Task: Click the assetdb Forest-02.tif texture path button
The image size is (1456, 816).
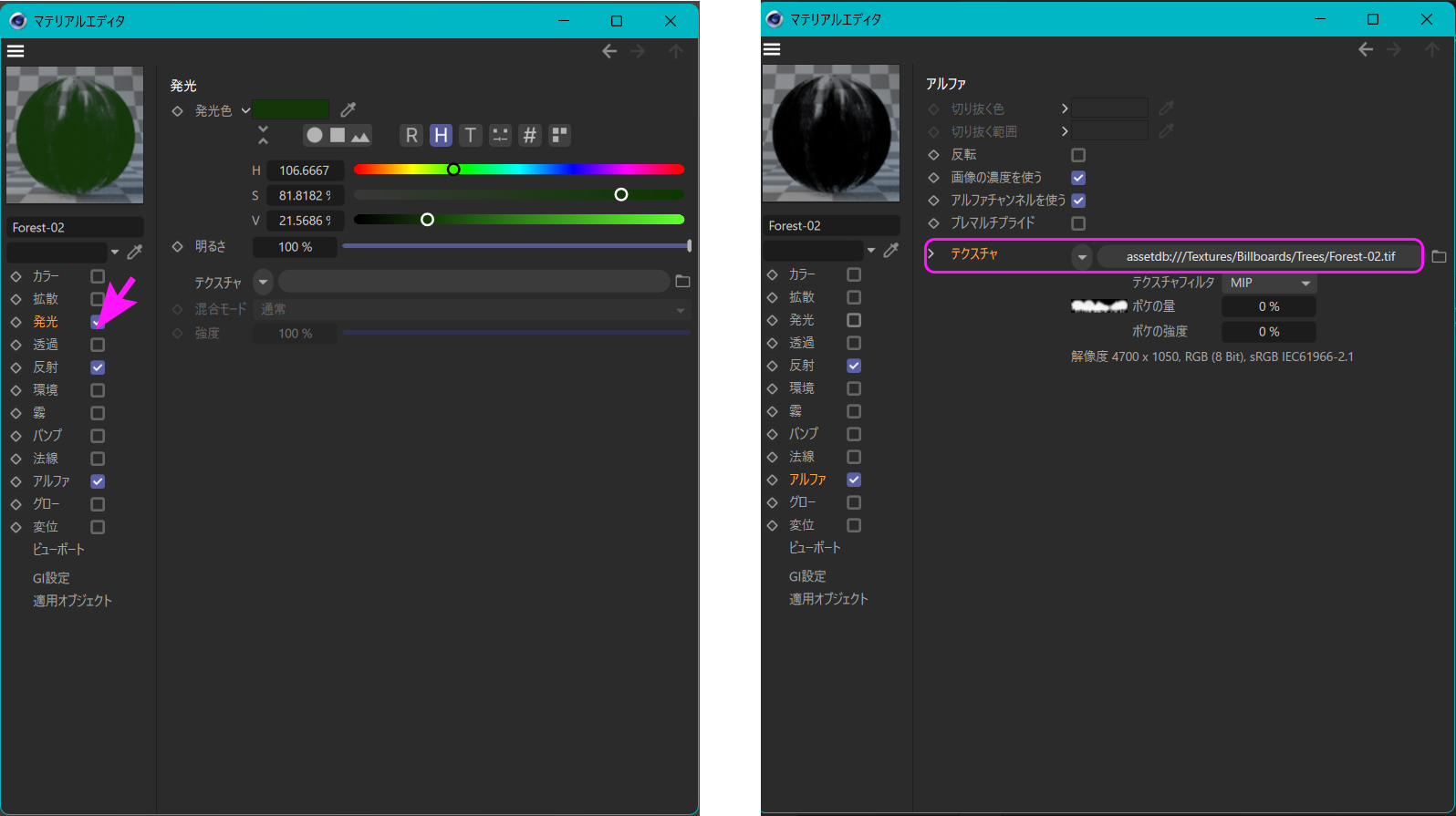Action: point(1259,257)
